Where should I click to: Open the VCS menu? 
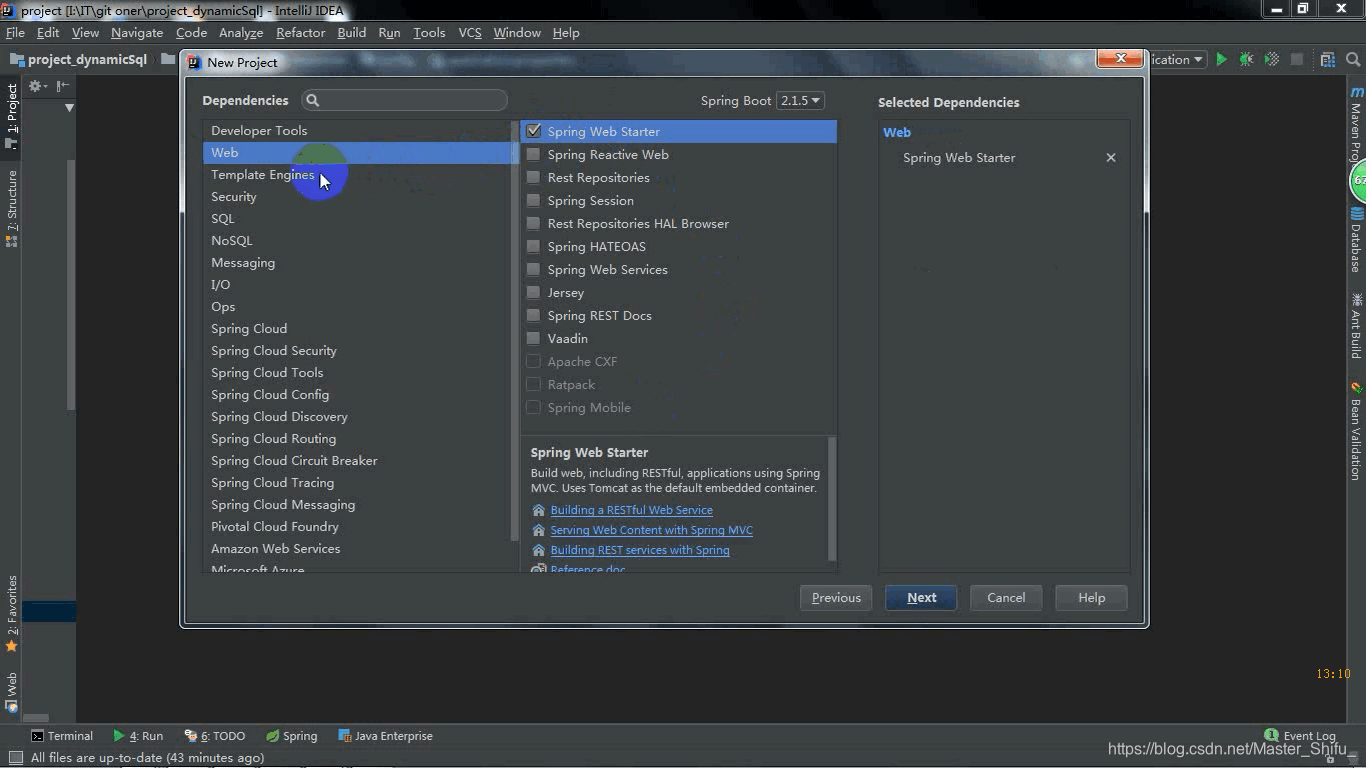[470, 32]
